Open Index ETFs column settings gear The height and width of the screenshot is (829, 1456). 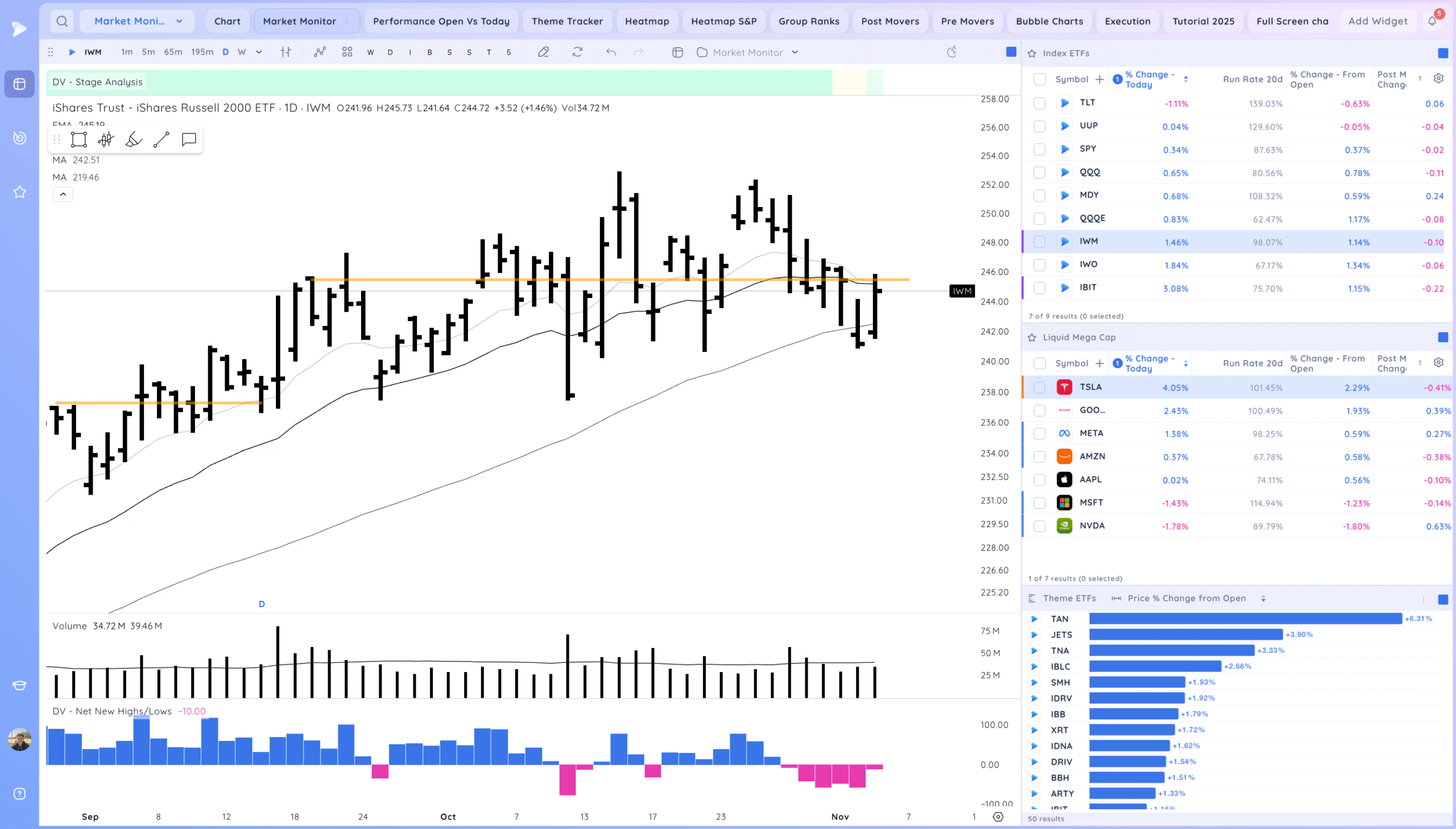pyautogui.click(x=1438, y=78)
